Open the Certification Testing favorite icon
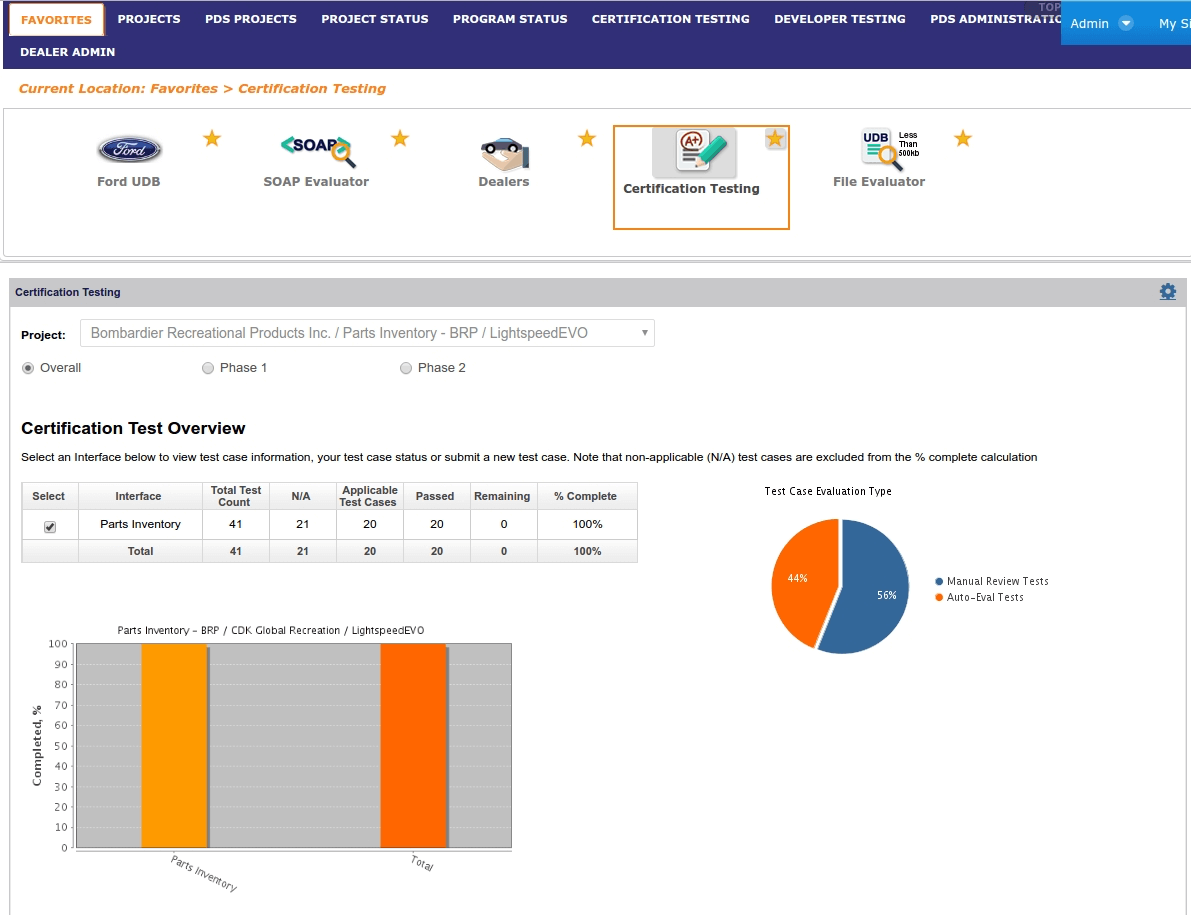The width and height of the screenshot is (1191, 915). click(694, 153)
